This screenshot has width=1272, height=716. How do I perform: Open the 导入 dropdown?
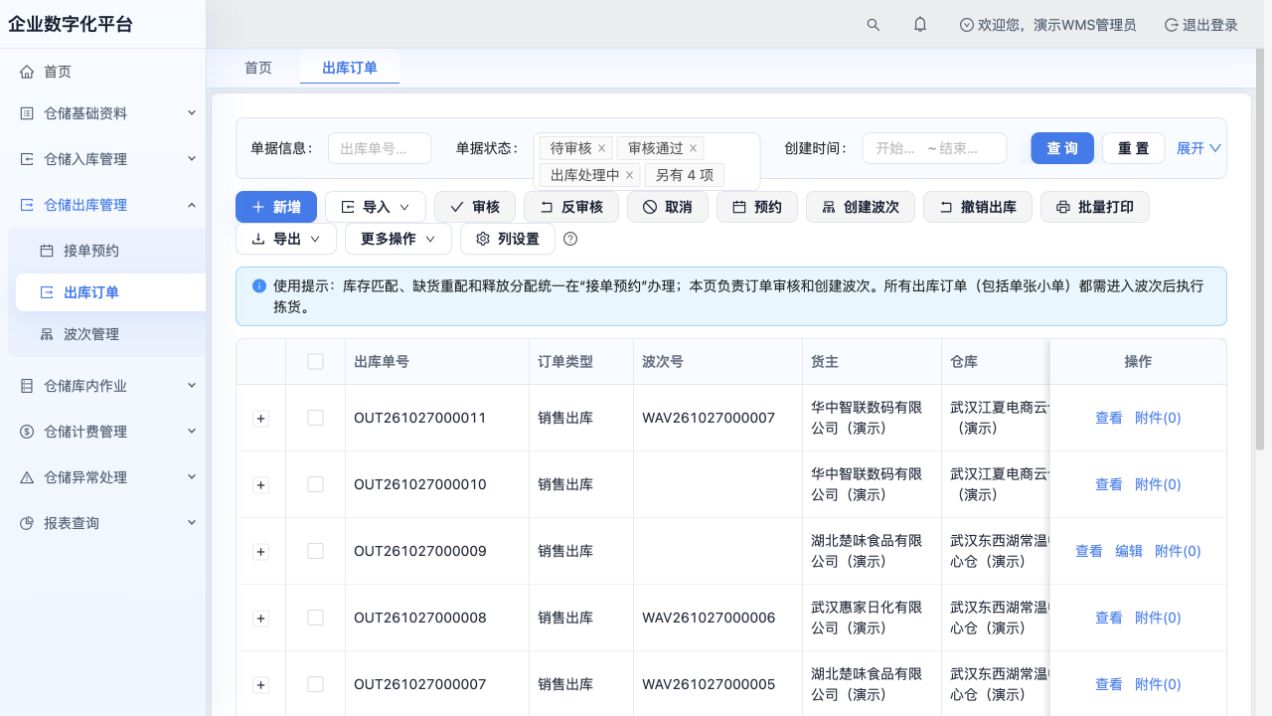(x=375, y=207)
